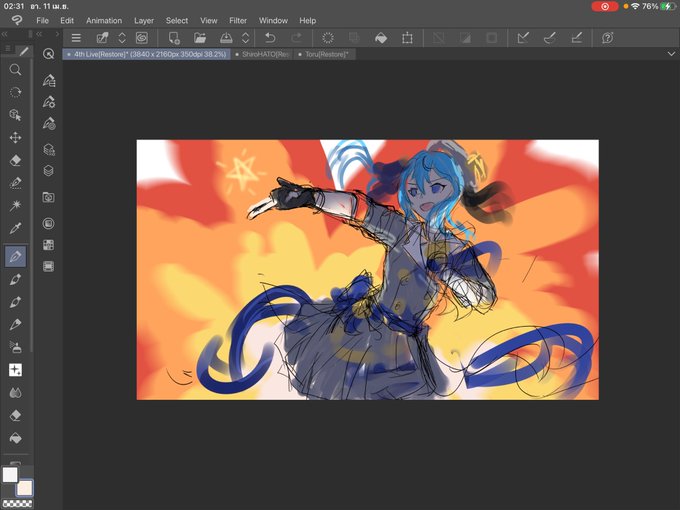The image size is (680, 510).
Task: Switch to the ShiroHATO canvas tab
Action: point(262,54)
